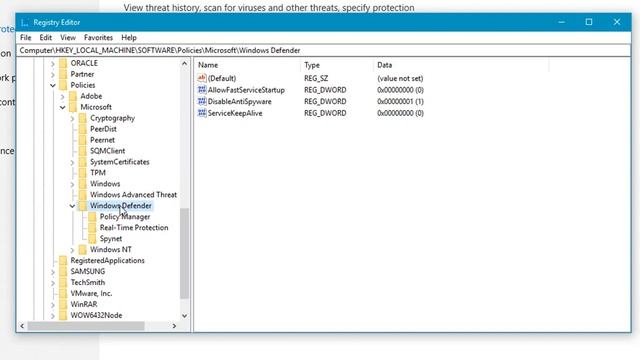Select the VMware, Inc. key
The width and height of the screenshot is (640, 360).
(91, 293)
